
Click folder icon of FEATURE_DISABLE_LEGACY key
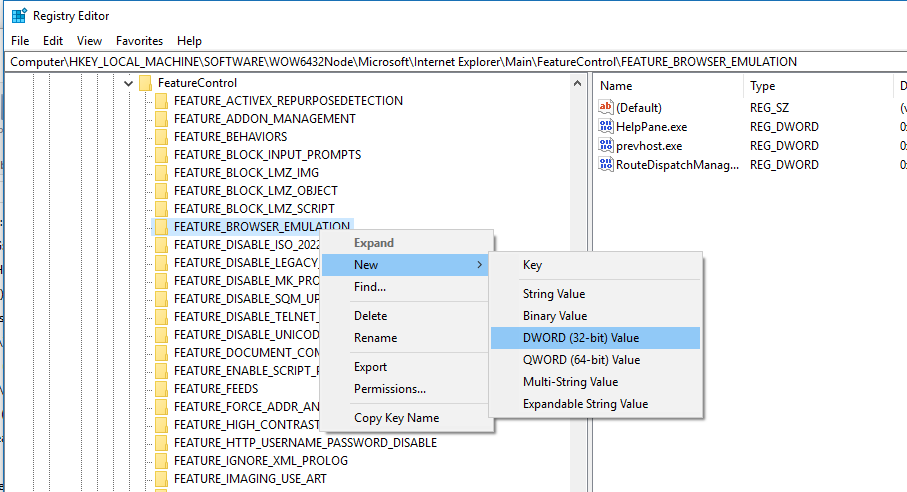[161, 262]
